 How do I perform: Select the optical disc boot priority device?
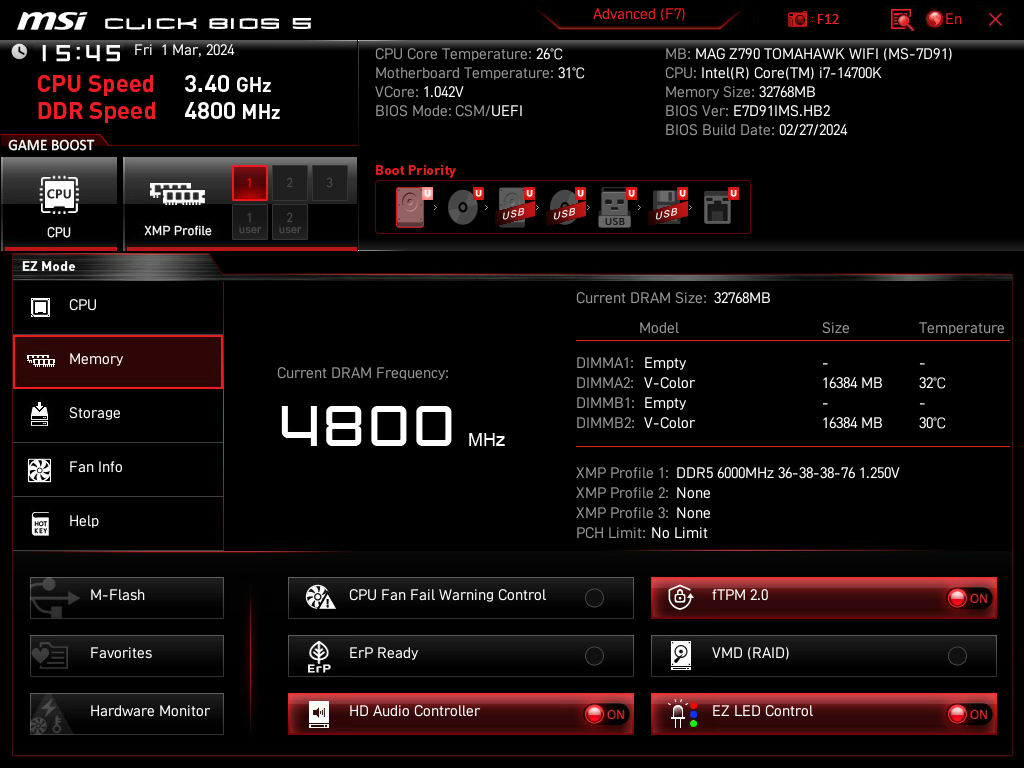pos(464,207)
